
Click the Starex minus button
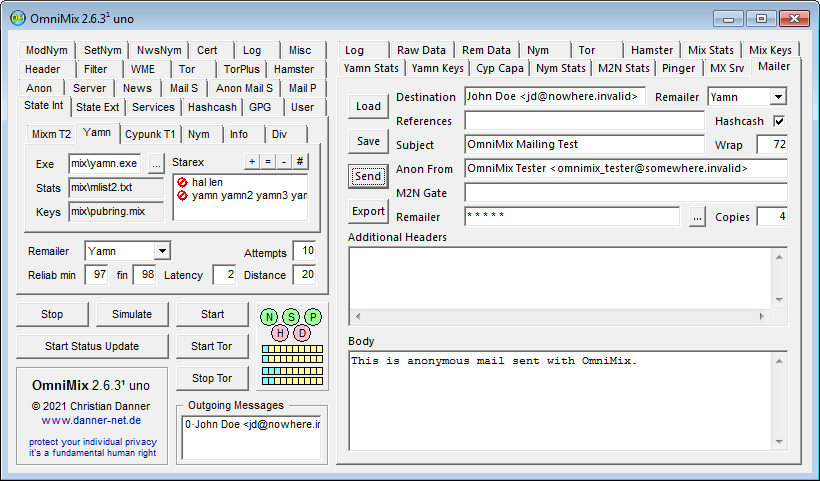[x=283, y=162]
